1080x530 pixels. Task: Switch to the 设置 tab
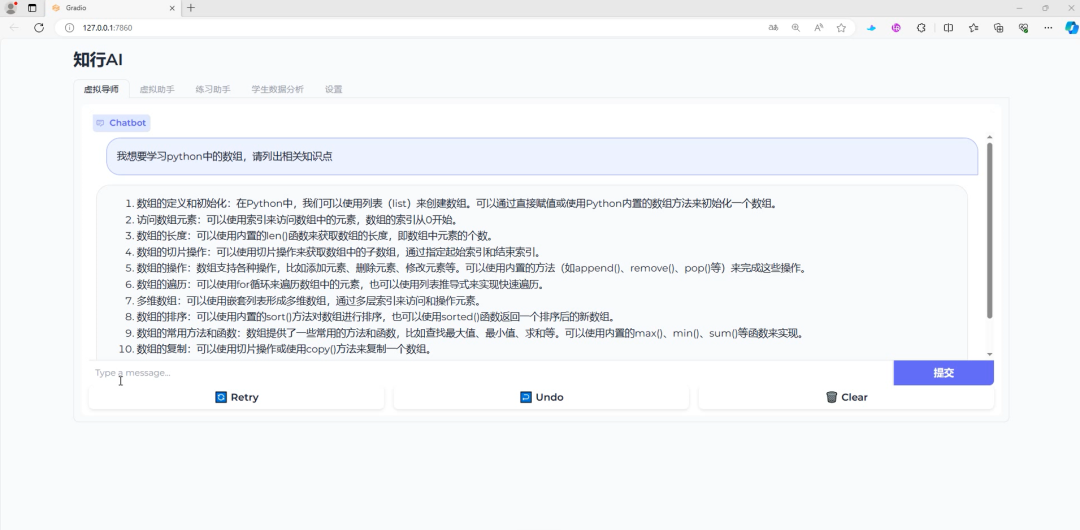pos(333,90)
